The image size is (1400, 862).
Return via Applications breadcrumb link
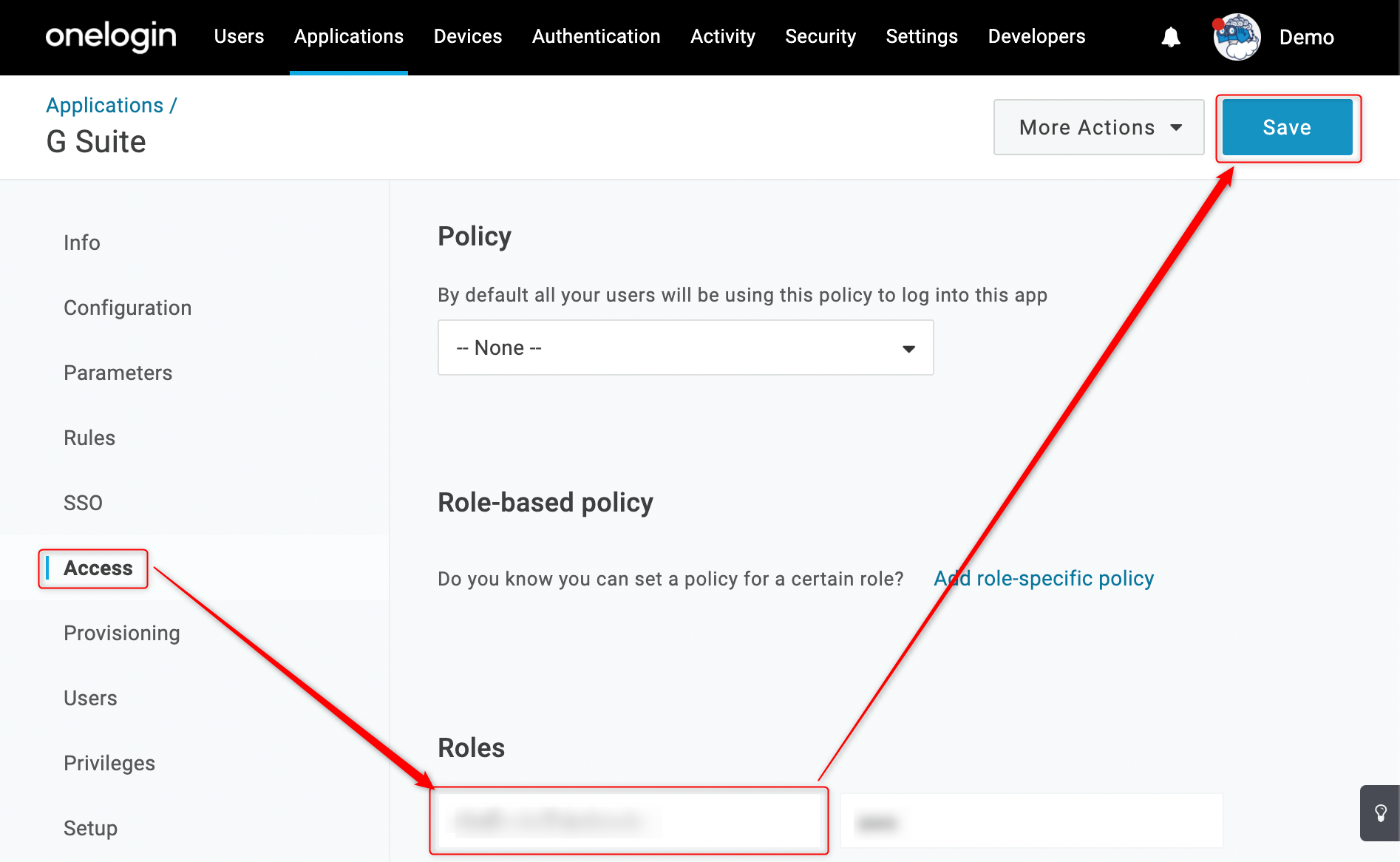[105, 105]
